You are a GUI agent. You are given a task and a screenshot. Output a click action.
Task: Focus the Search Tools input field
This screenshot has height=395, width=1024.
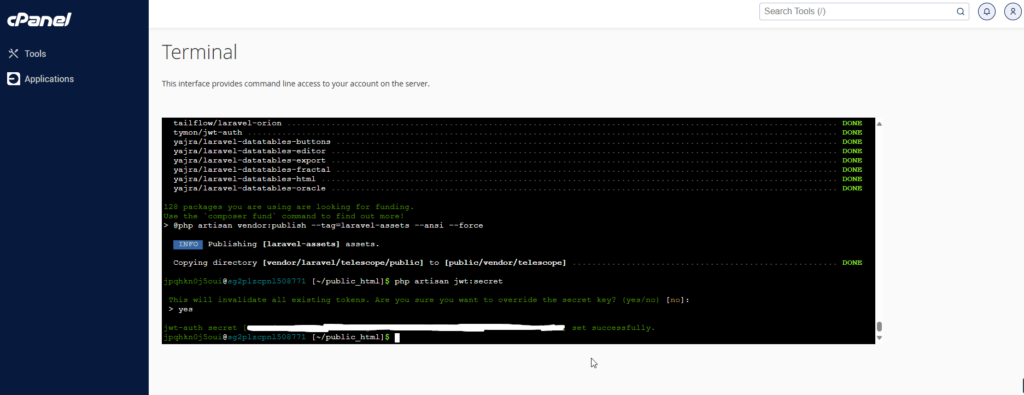pos(865,11)
